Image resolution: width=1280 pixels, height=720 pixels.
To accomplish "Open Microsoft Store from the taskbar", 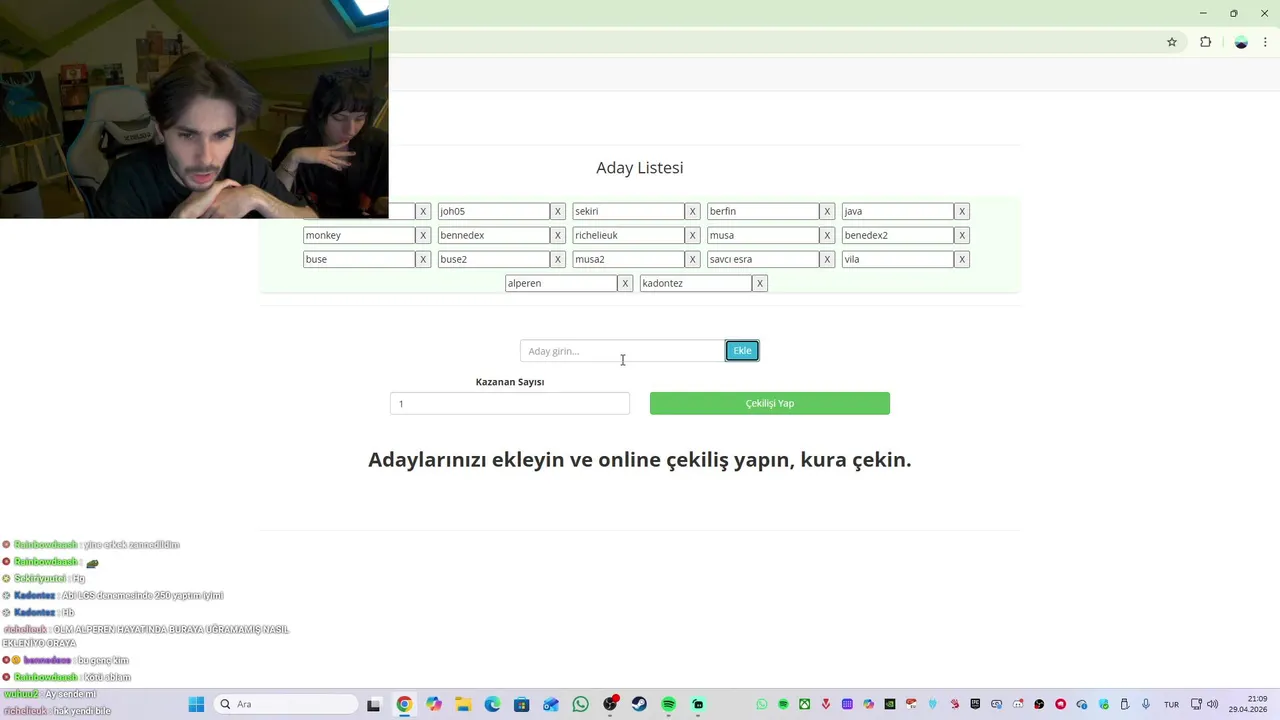I will (521, 704).
